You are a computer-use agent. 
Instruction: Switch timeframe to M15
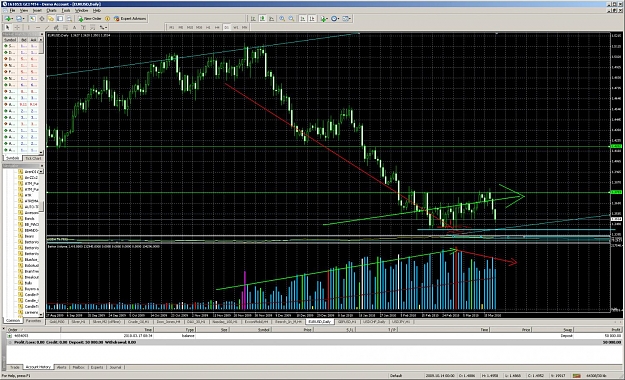click(190, 27)
